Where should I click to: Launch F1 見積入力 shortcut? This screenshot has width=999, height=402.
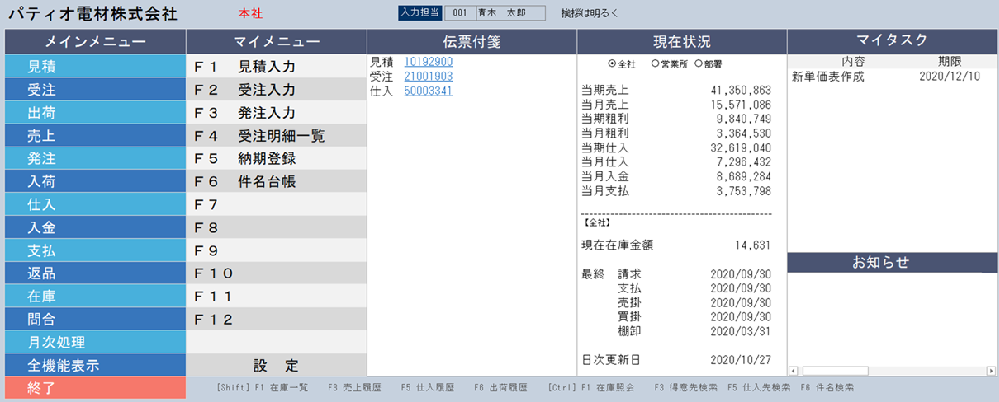pyautogui.click(x=275, y=67)
